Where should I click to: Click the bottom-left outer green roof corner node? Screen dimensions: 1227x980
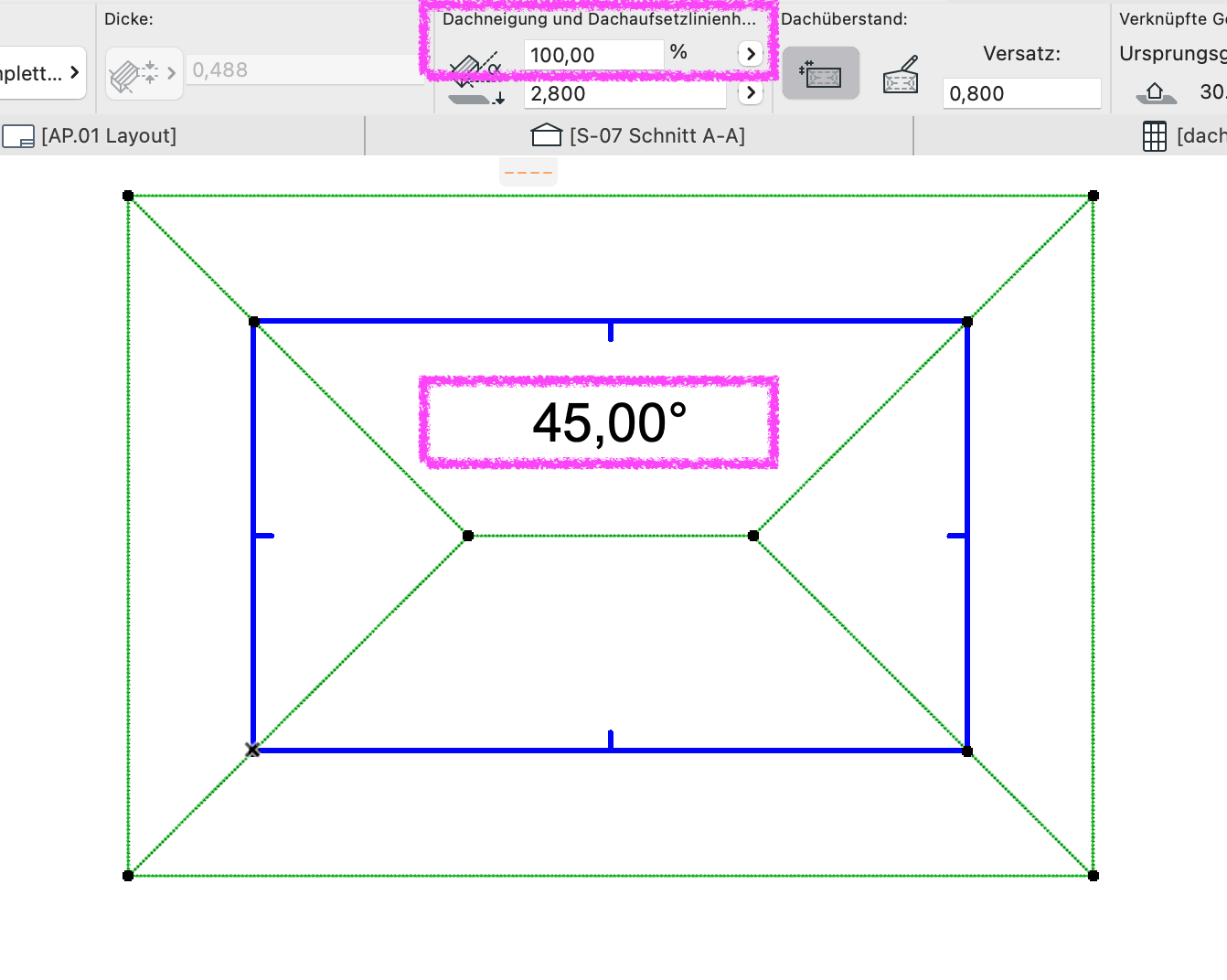[128, 876]
